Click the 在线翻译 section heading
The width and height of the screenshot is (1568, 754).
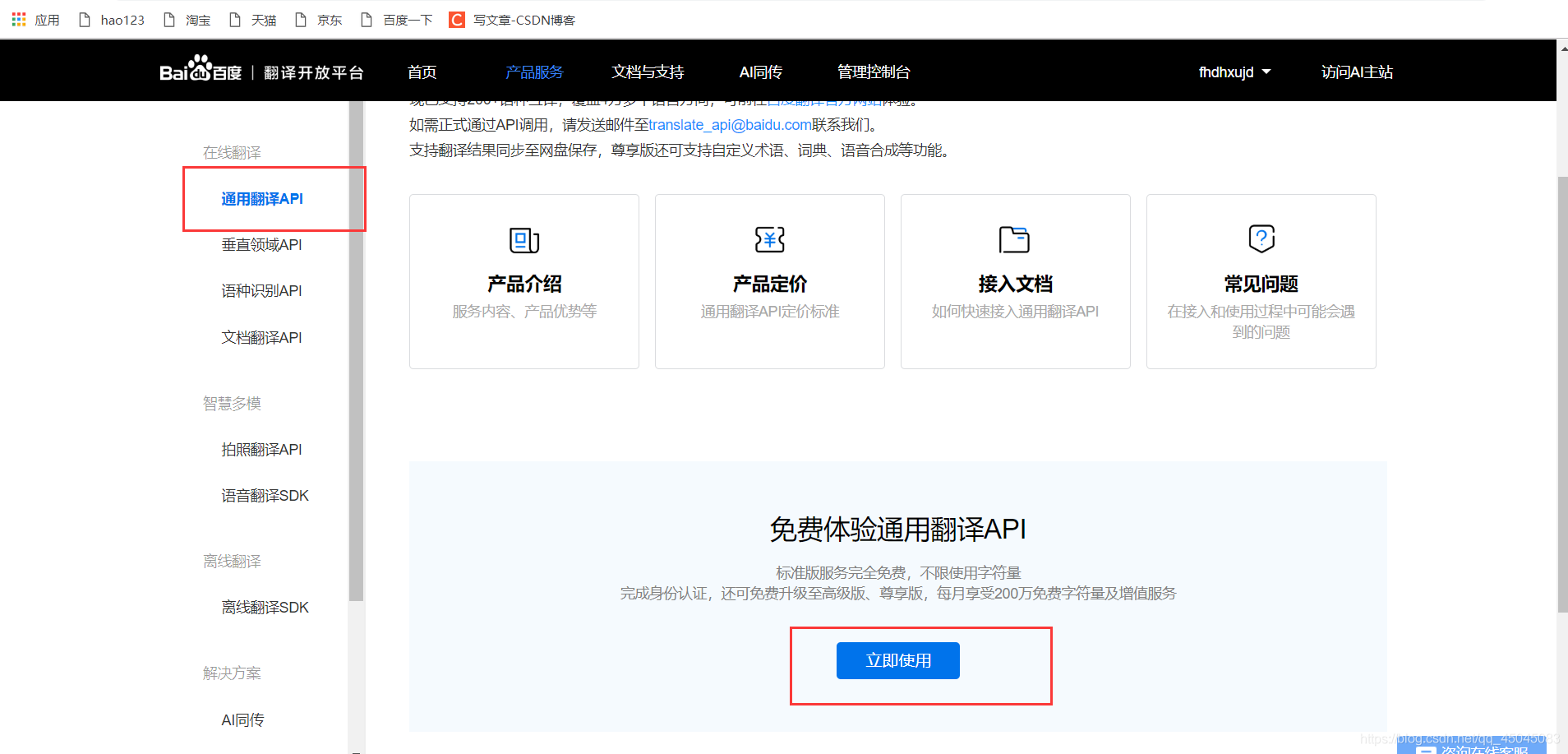(x=232, y=153)
